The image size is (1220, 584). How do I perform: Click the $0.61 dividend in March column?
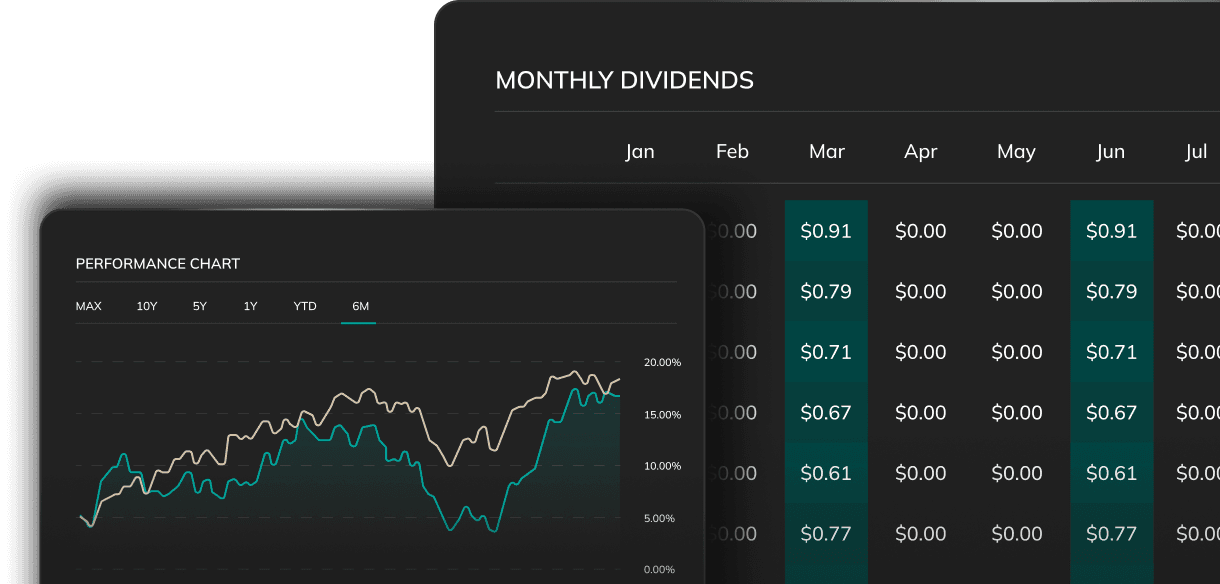click(826, 473)
